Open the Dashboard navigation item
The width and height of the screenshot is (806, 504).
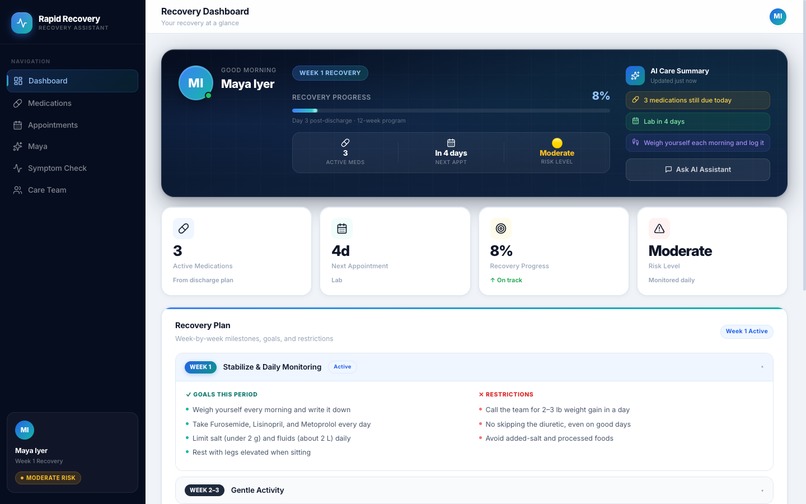(x=72, y=81)
